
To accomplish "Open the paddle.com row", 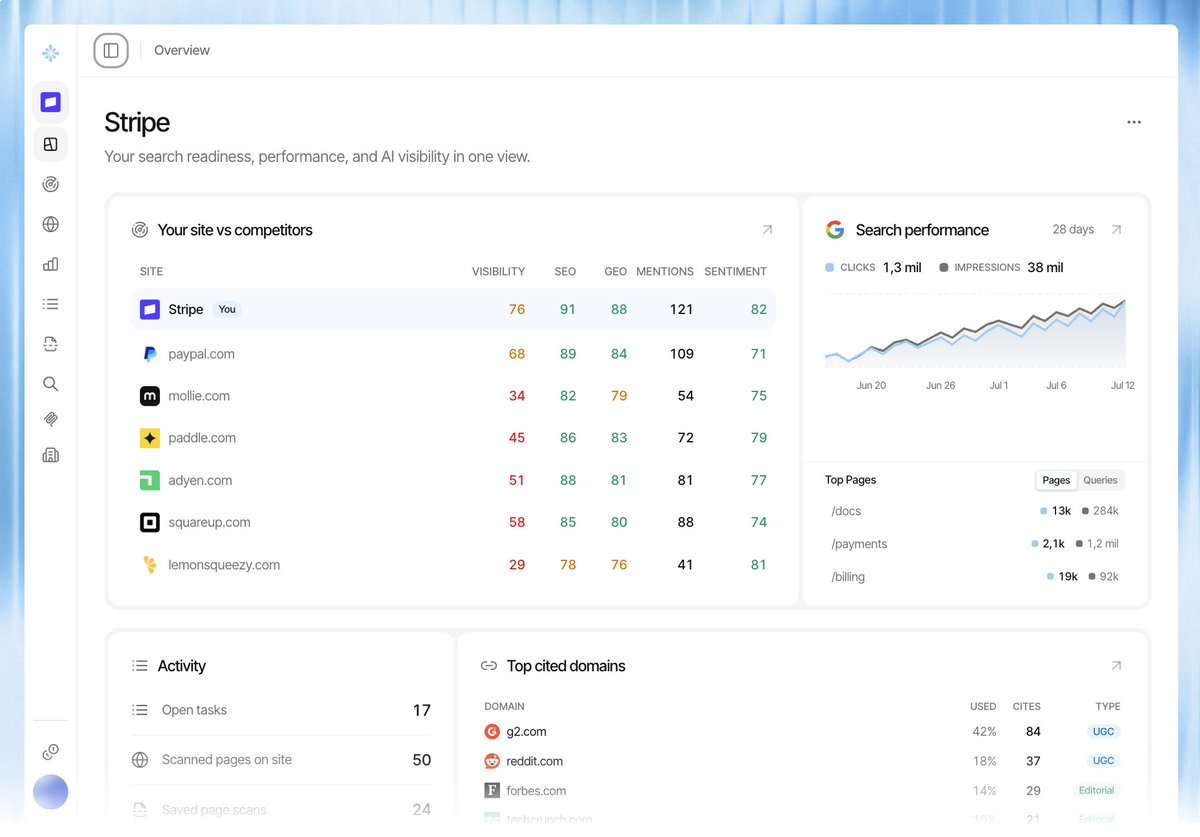I will coord(454,438).
